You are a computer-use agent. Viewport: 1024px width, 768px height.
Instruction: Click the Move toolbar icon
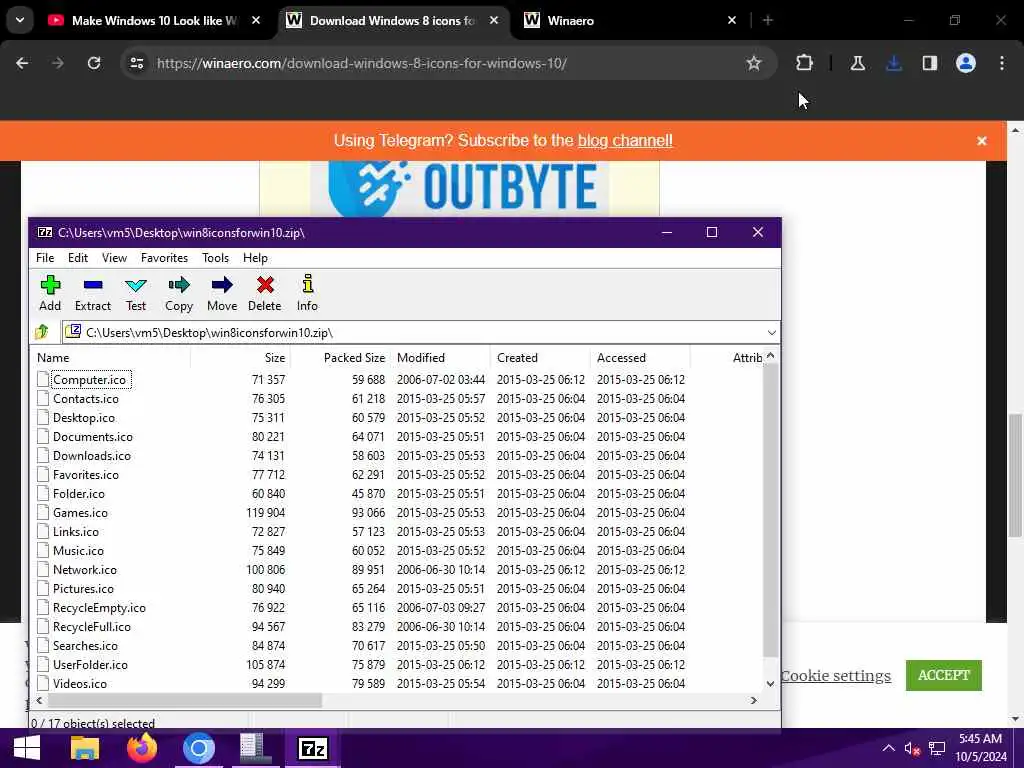click(222, 293)
